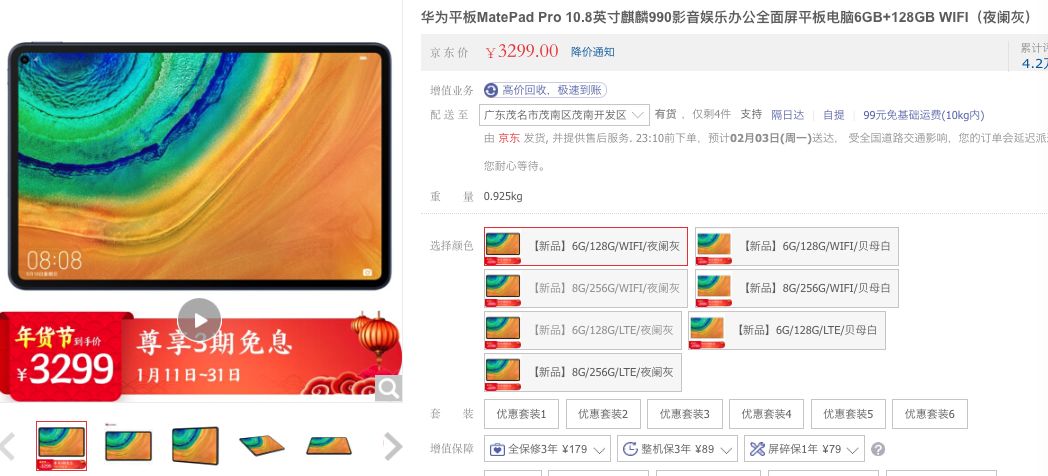
Task: Show next thumbnails with right arrow
Action: click(393, 447)
